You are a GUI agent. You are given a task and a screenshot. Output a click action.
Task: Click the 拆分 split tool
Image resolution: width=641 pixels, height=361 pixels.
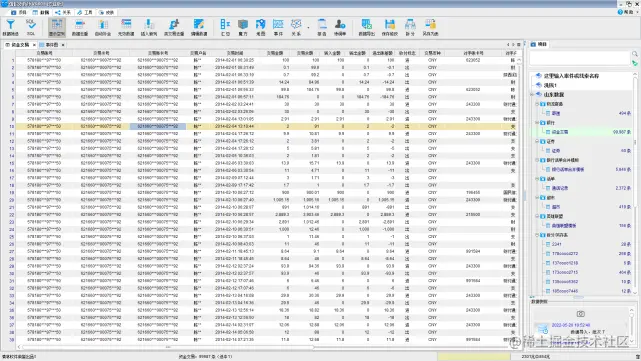click(x=410, y=27)
